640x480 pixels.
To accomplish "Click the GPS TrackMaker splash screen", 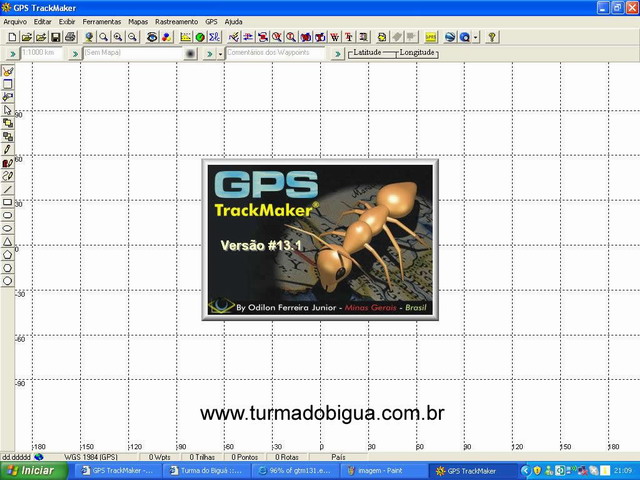I will pos(320,240).
